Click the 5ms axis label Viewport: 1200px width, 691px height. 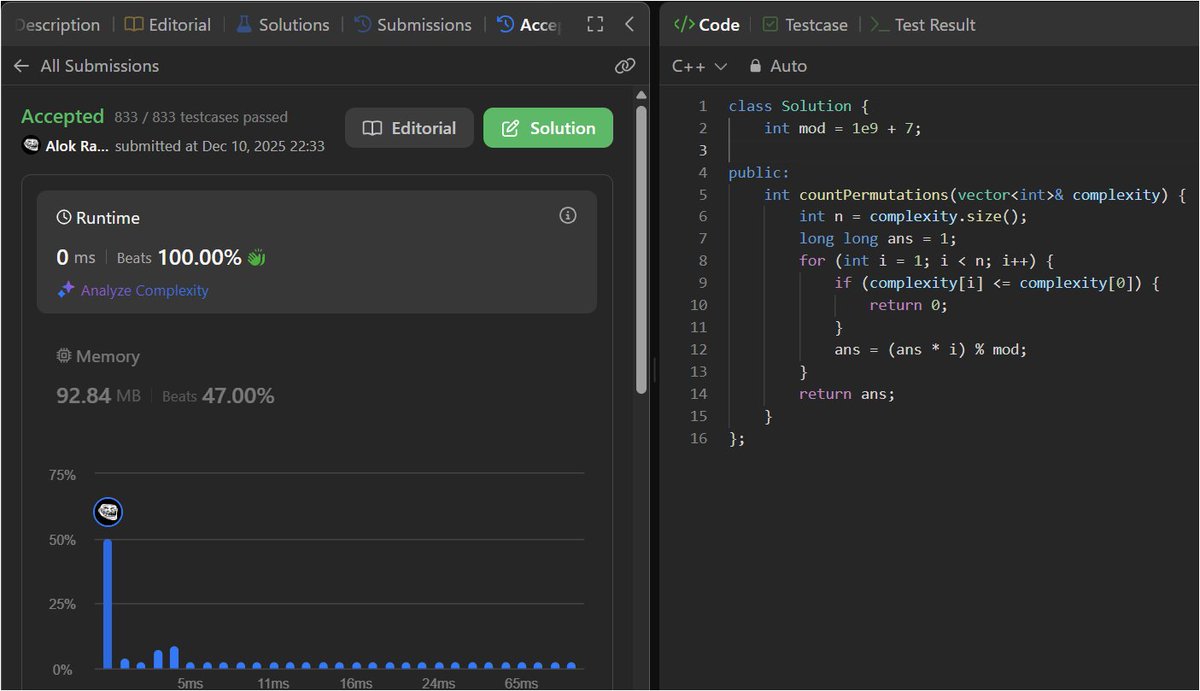[x=191, y=683]
